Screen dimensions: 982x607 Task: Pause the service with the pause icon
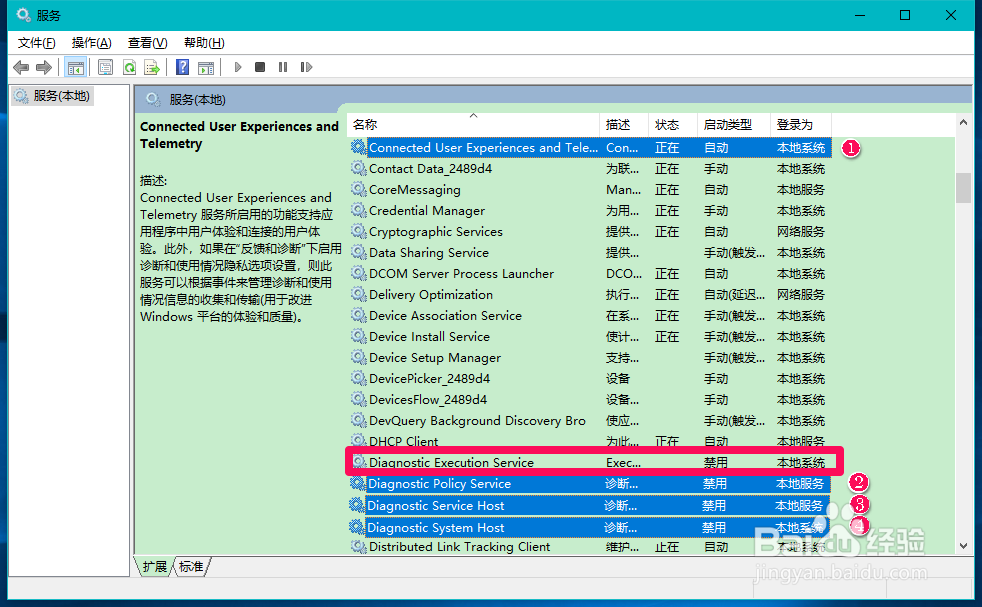pos(283,67)
